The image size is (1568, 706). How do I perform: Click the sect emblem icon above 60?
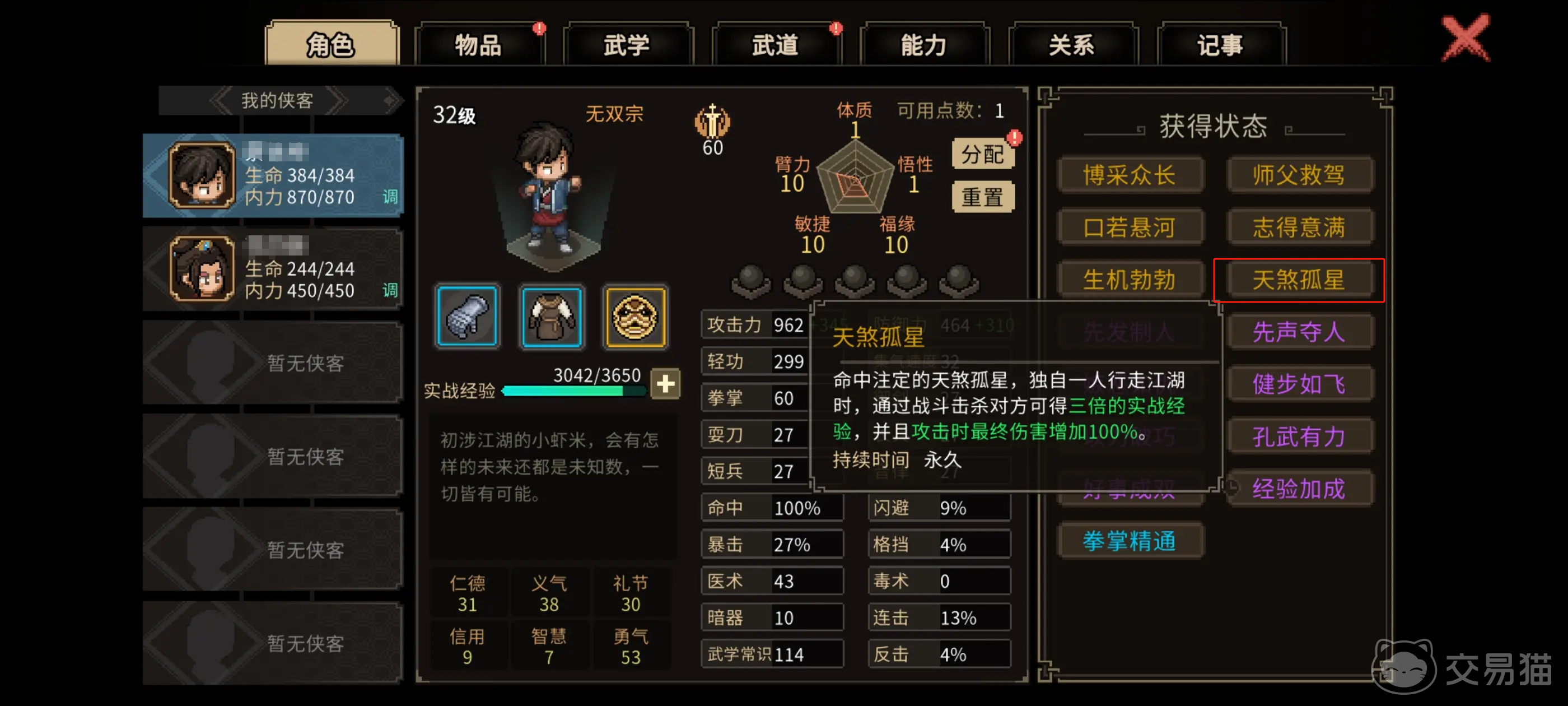(712, 120)
